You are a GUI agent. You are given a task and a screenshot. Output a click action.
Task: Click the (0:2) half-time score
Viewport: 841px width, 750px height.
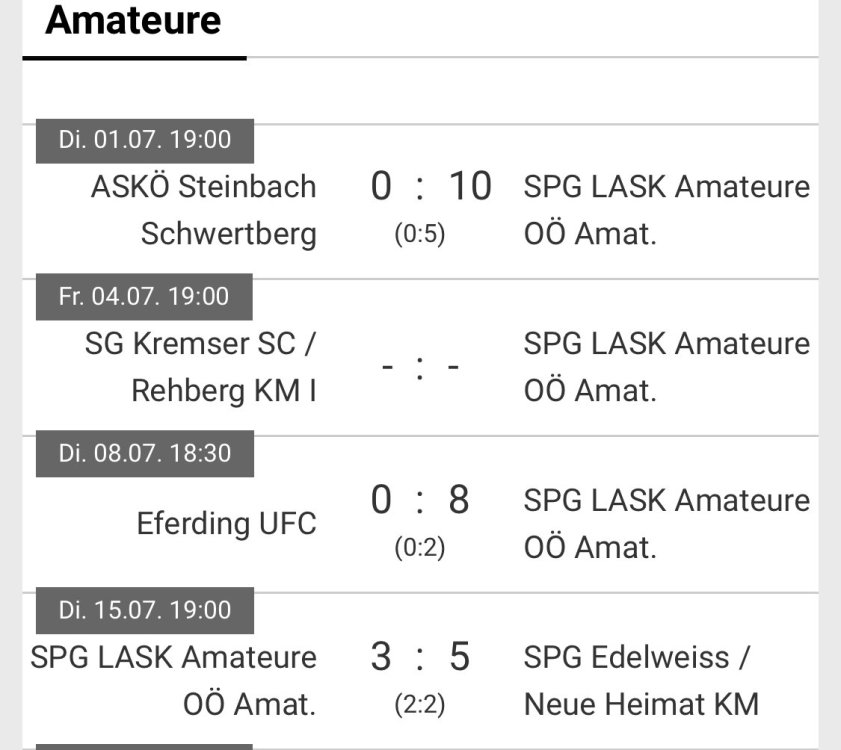coord(420,548)
